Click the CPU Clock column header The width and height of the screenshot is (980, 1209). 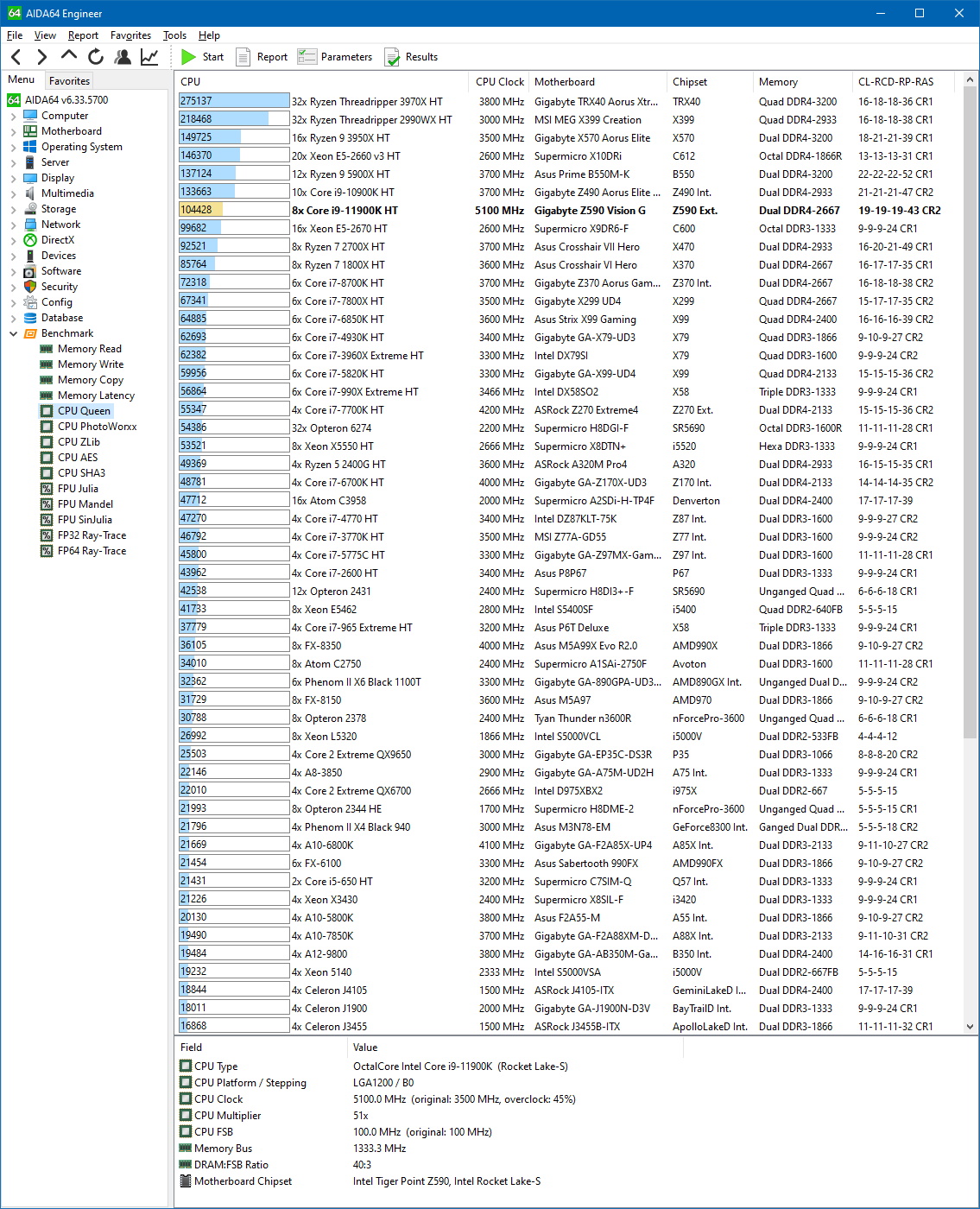pyautogui.click(x=499, y=82)
